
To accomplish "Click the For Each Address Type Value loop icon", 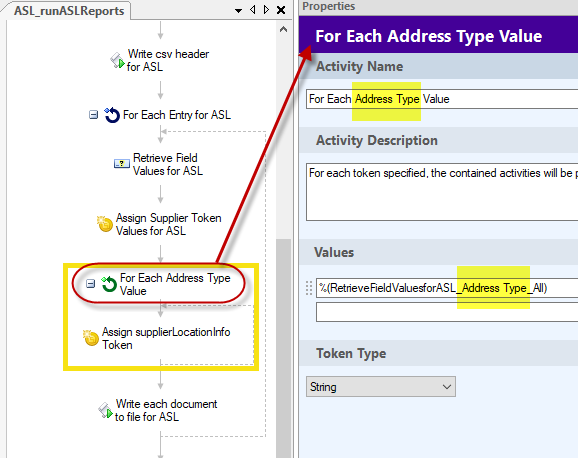I will [109, 284].
